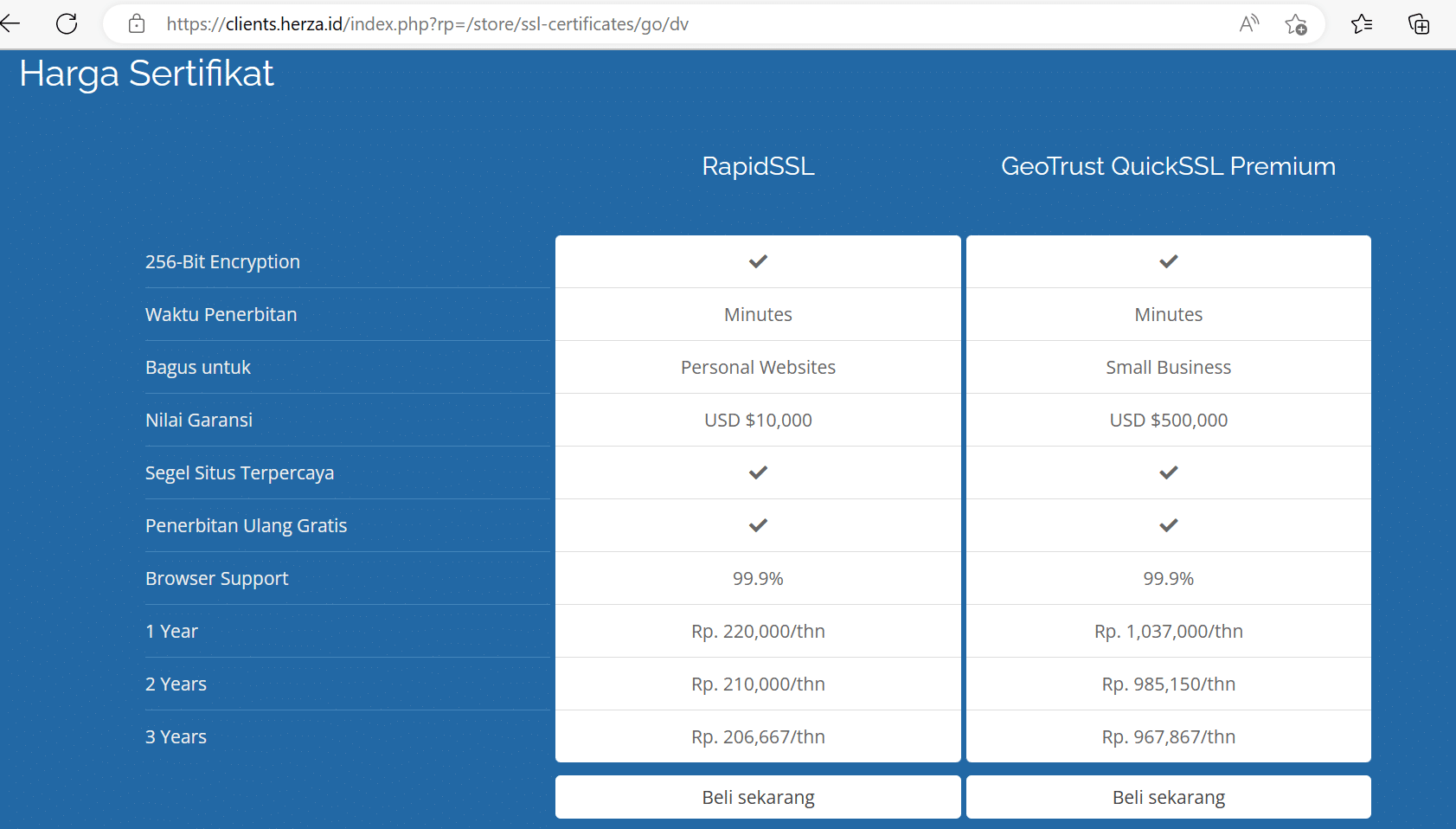Click the USD $10,000 Nilai Garansi cell

click(757, 420)
